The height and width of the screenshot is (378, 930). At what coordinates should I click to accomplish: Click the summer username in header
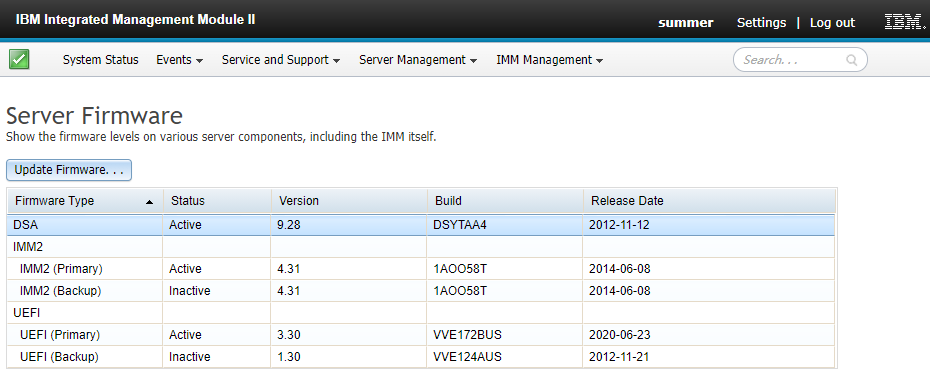point(686,23)
